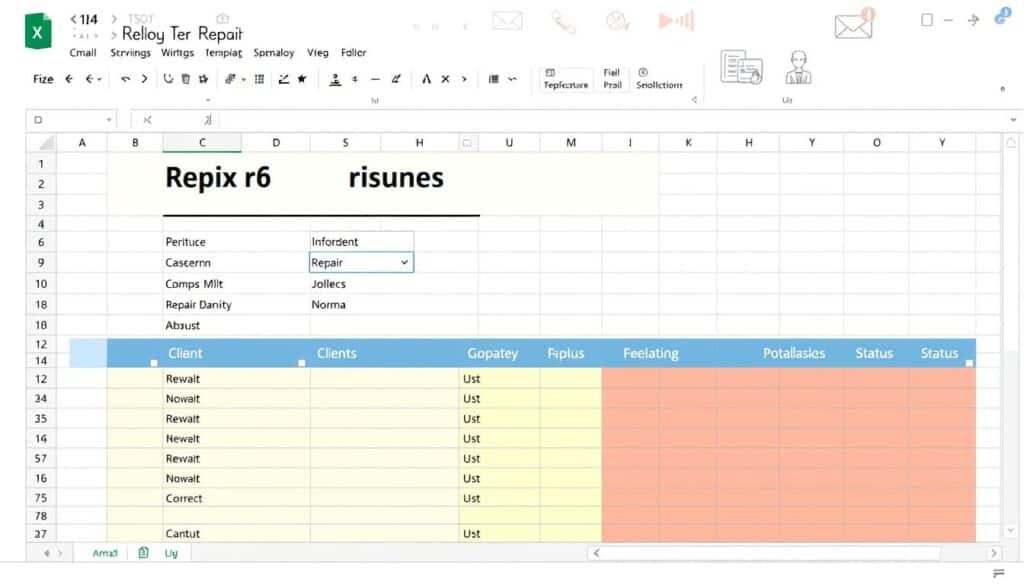Open the Faller menu tab

(x=353, y=52)
